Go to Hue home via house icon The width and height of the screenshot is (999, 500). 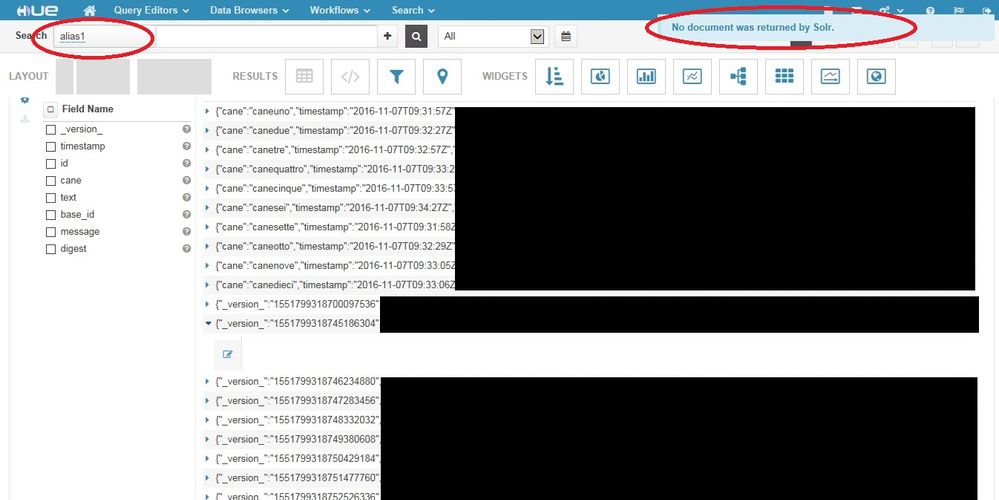89,10
